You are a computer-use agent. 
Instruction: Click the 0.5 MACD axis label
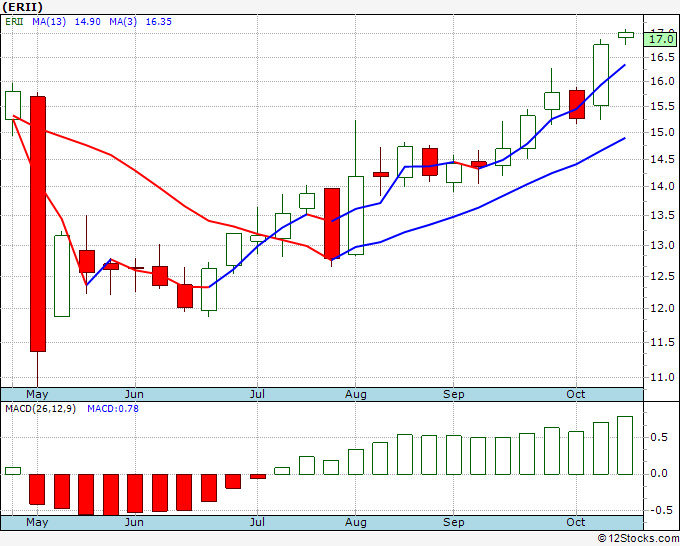pyautogui.click(x=659, y=437)
